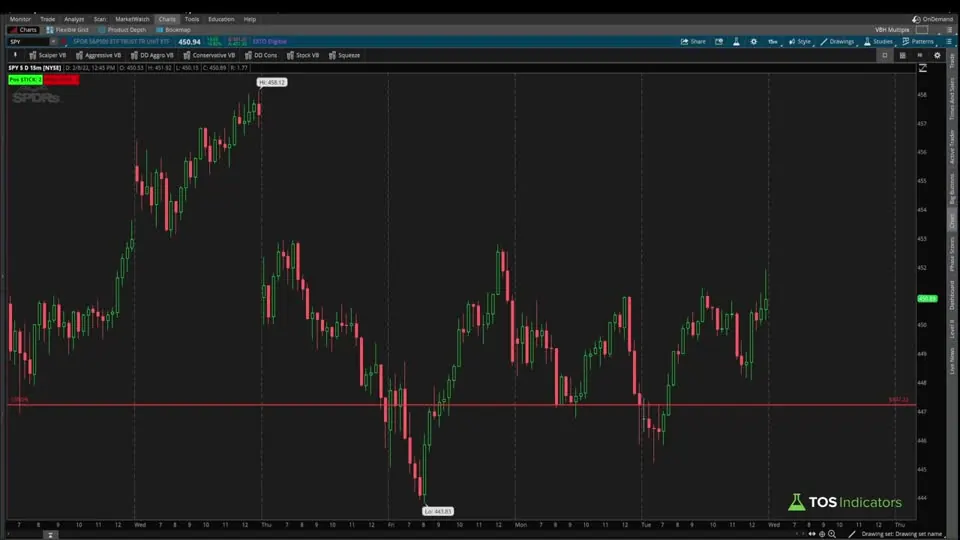Click the drawing pencil icon at the bottom

tap(852, 534)
